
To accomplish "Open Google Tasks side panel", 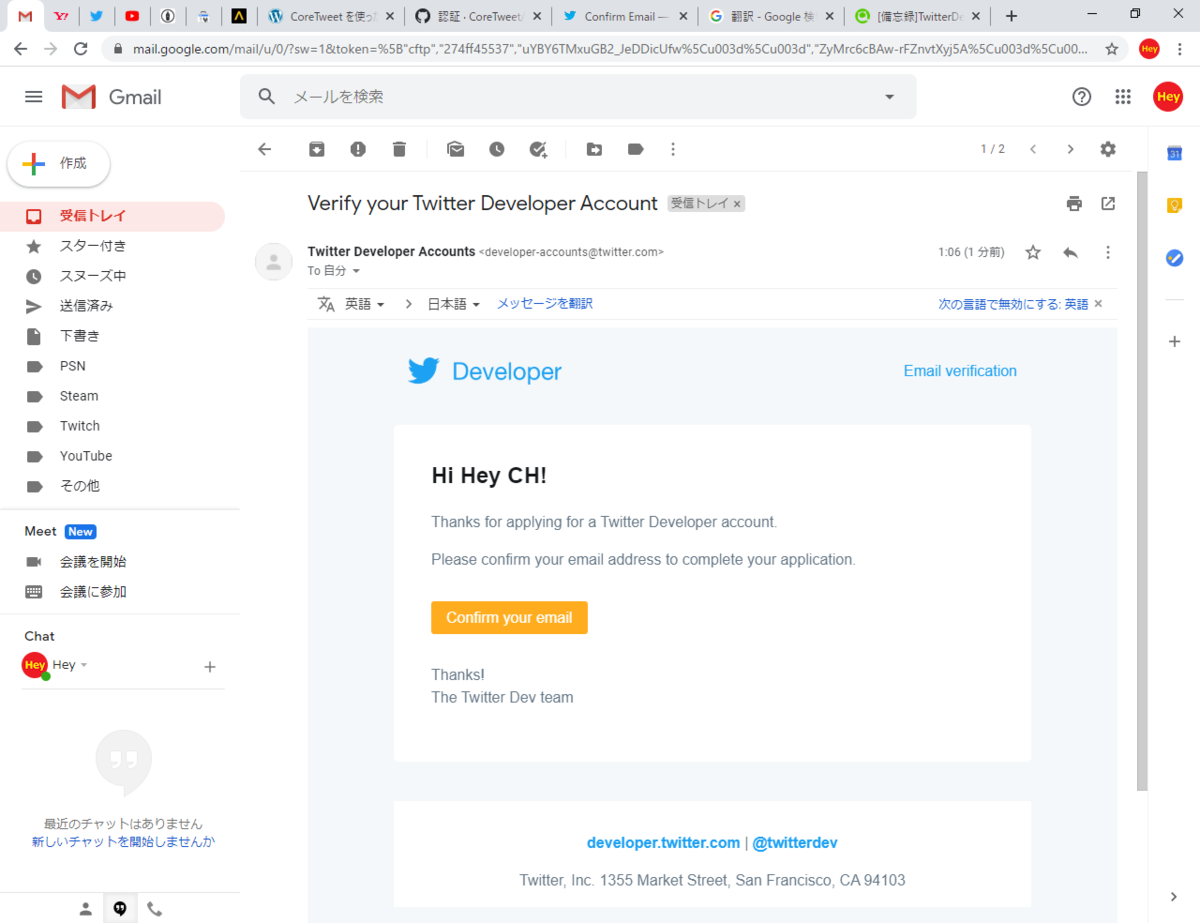I will (x=1175, y=257).
